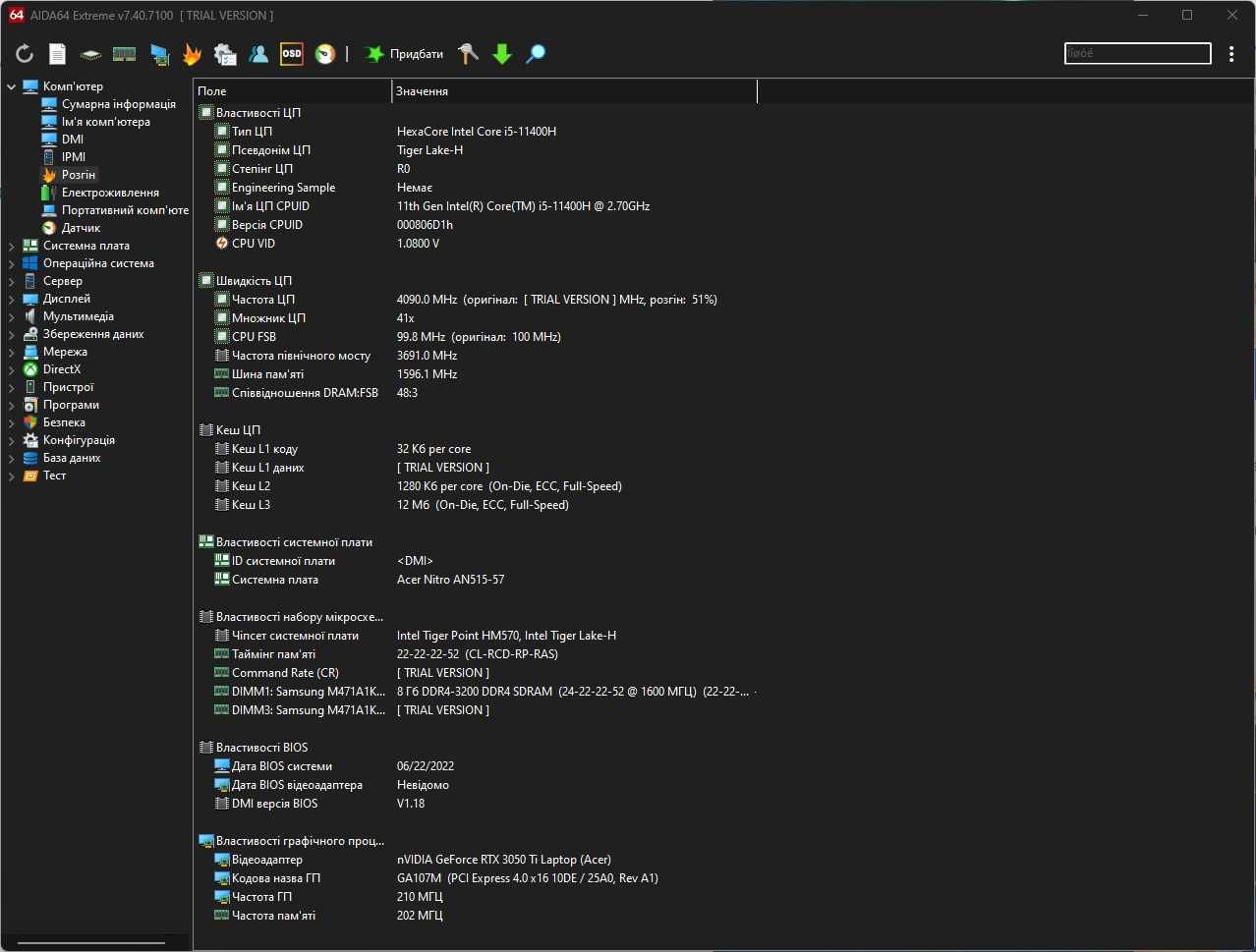Select Ім'я комп'ютера in the tree
This screenshot has height=952, width=1256.
pyautogui.click(x=106, y=122)
